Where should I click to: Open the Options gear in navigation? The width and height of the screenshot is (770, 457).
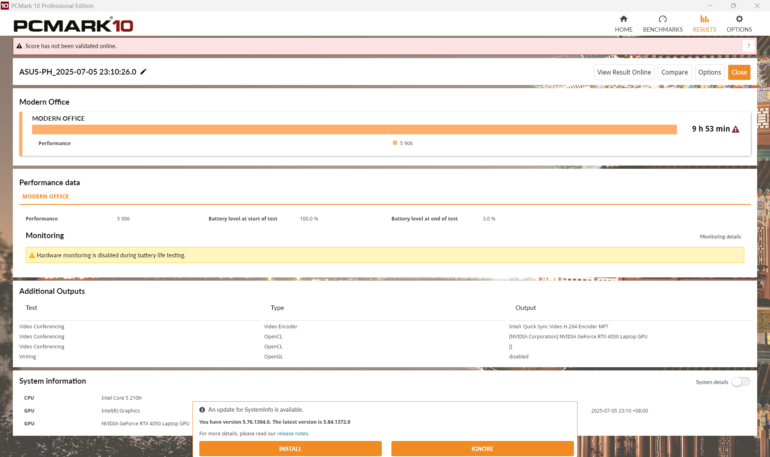tap(739, 24)
